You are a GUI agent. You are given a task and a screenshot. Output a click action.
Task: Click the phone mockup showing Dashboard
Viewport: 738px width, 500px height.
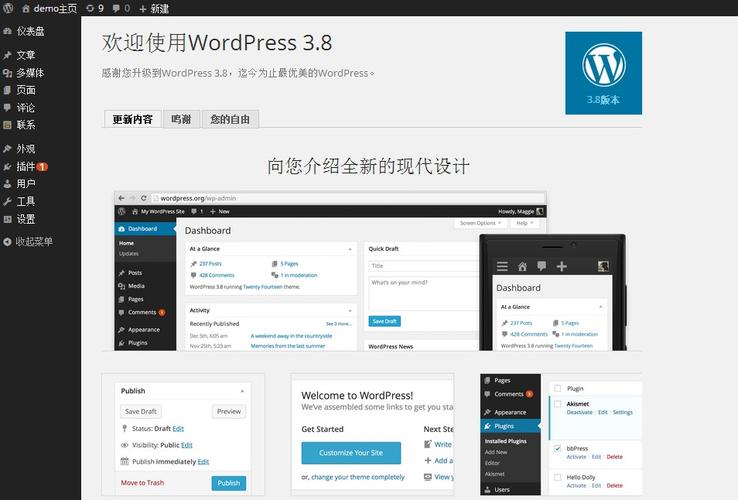pyautogui.click(x=553, y=292)
